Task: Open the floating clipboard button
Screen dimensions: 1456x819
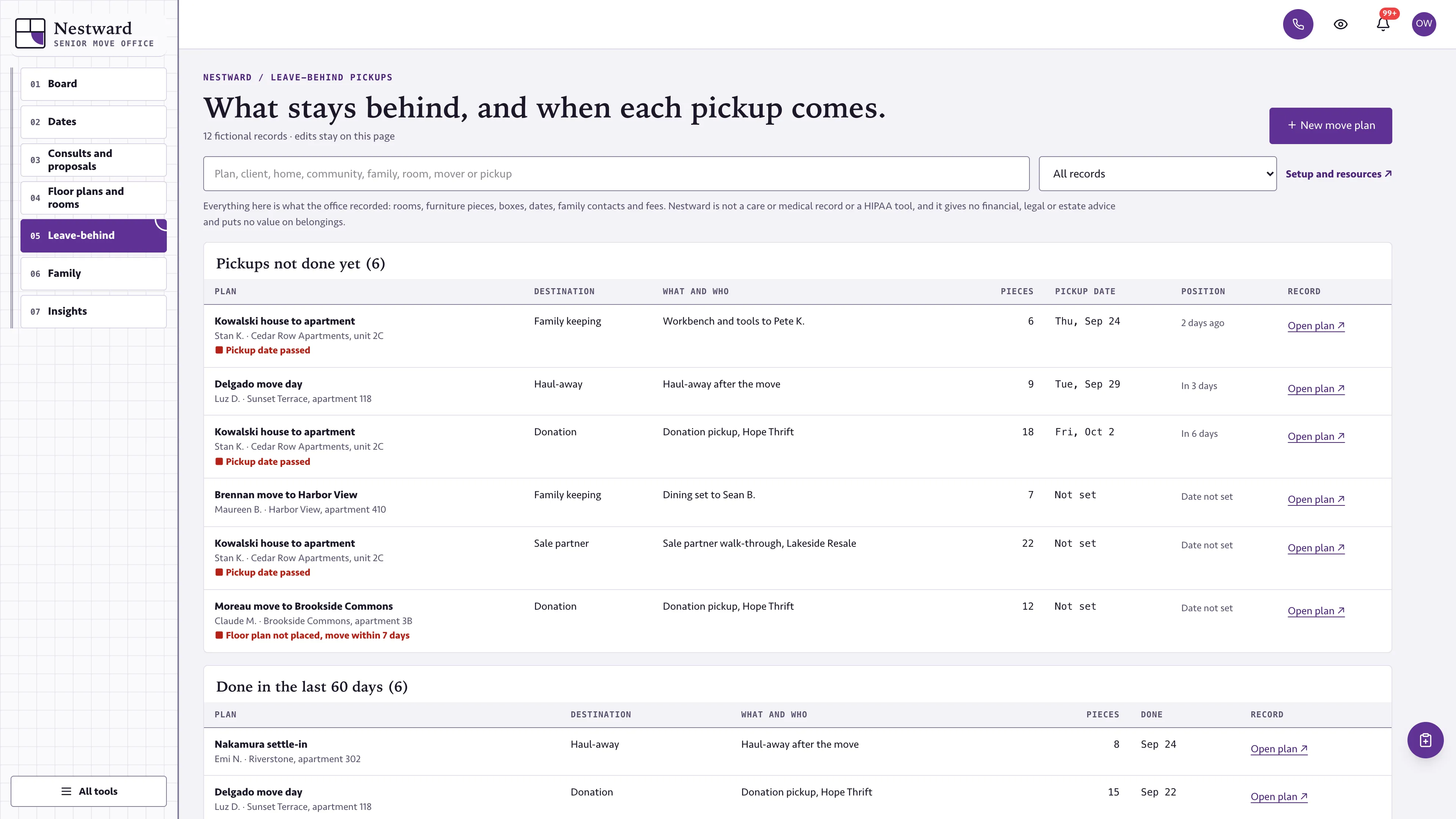Action: pyautogui.click(x=1425, y=740)
